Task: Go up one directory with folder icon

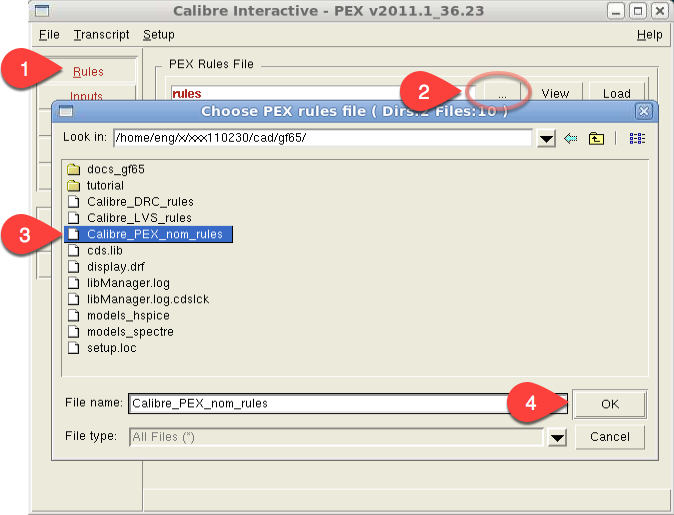Action: [x=597, y=139]
